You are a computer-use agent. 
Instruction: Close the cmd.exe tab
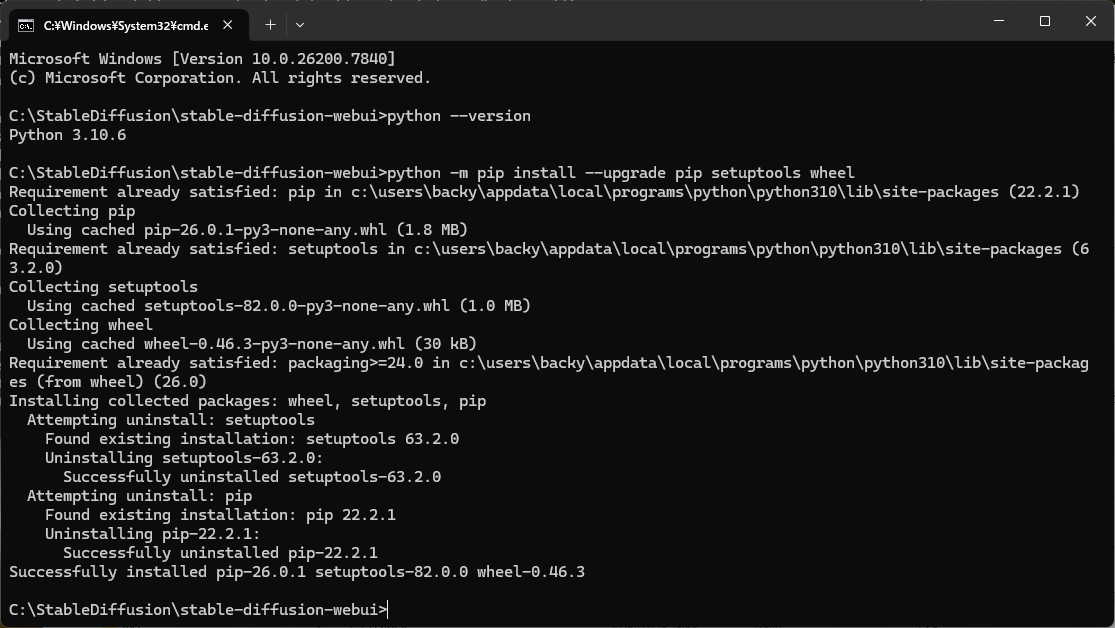[228, 25]
